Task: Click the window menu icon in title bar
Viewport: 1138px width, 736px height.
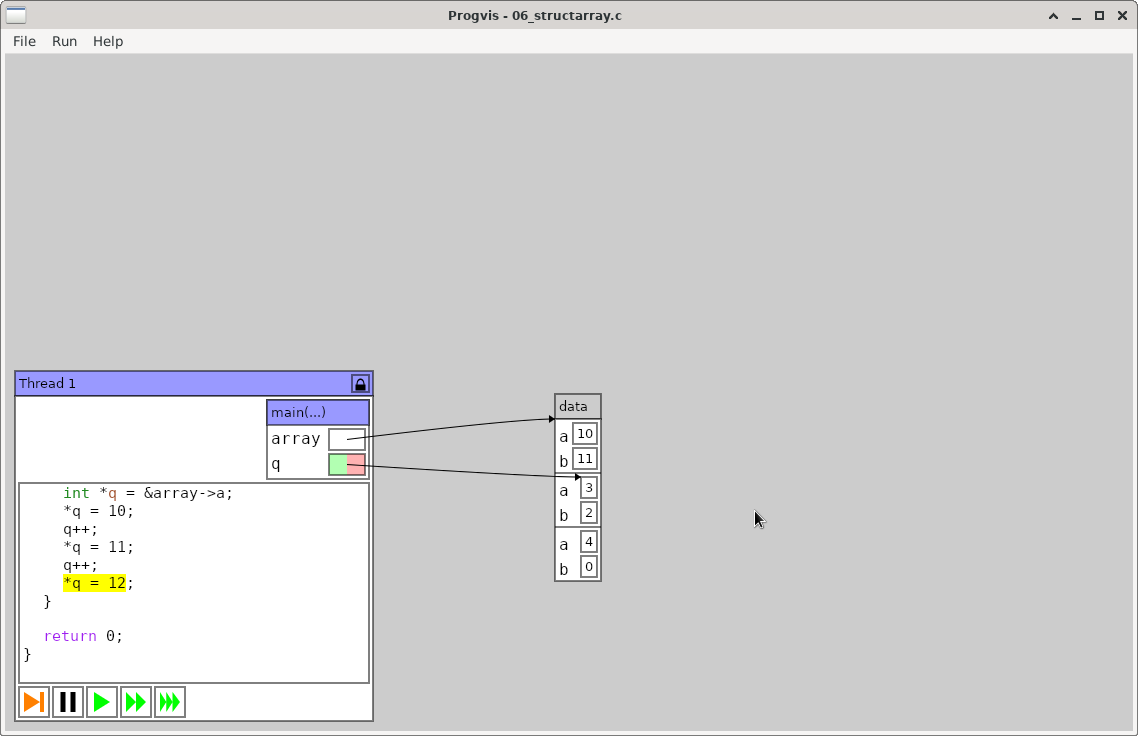Action: (16, 15)
